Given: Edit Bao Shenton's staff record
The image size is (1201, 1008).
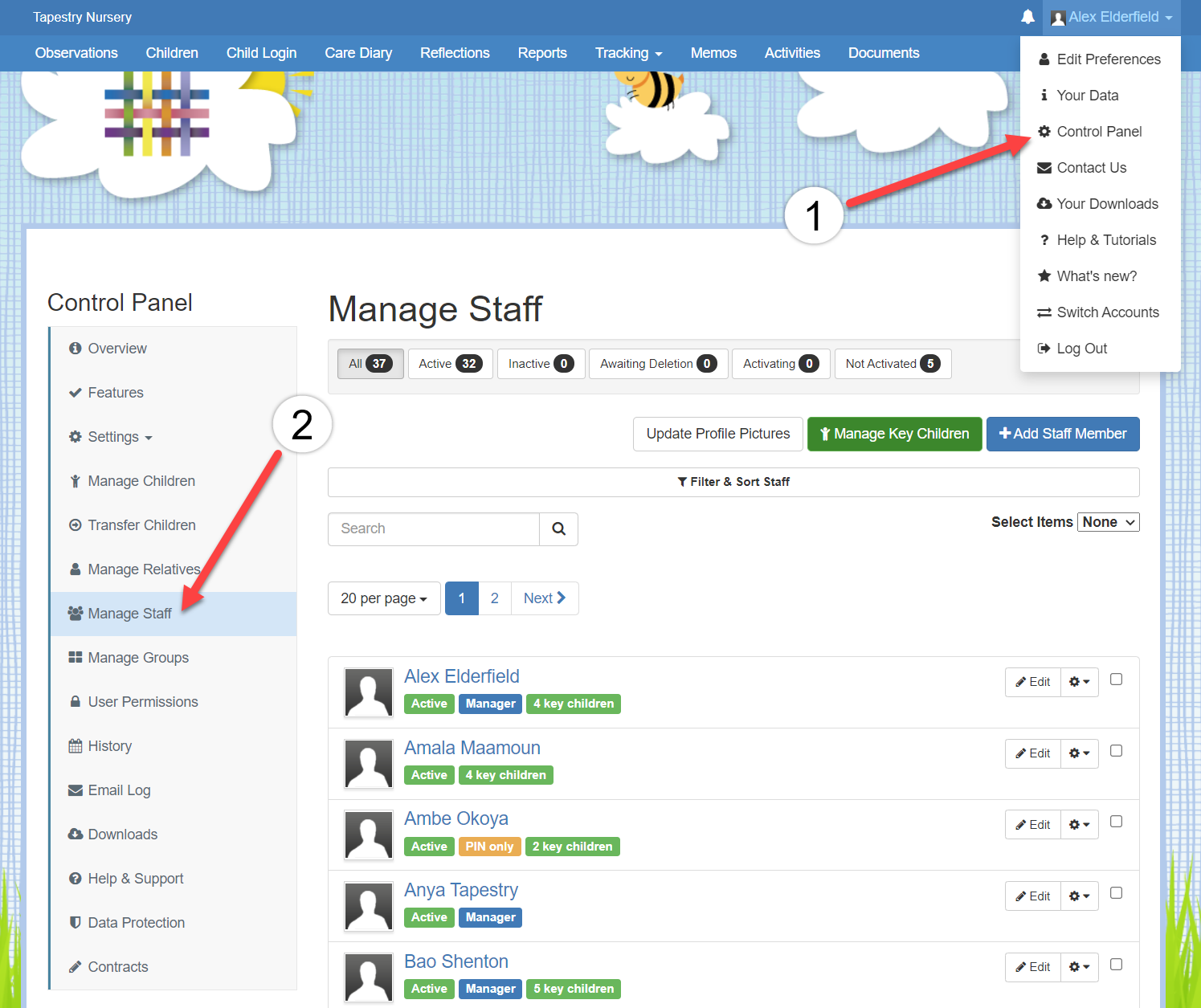Looking at the screenshot, I should pos(1033,967).
